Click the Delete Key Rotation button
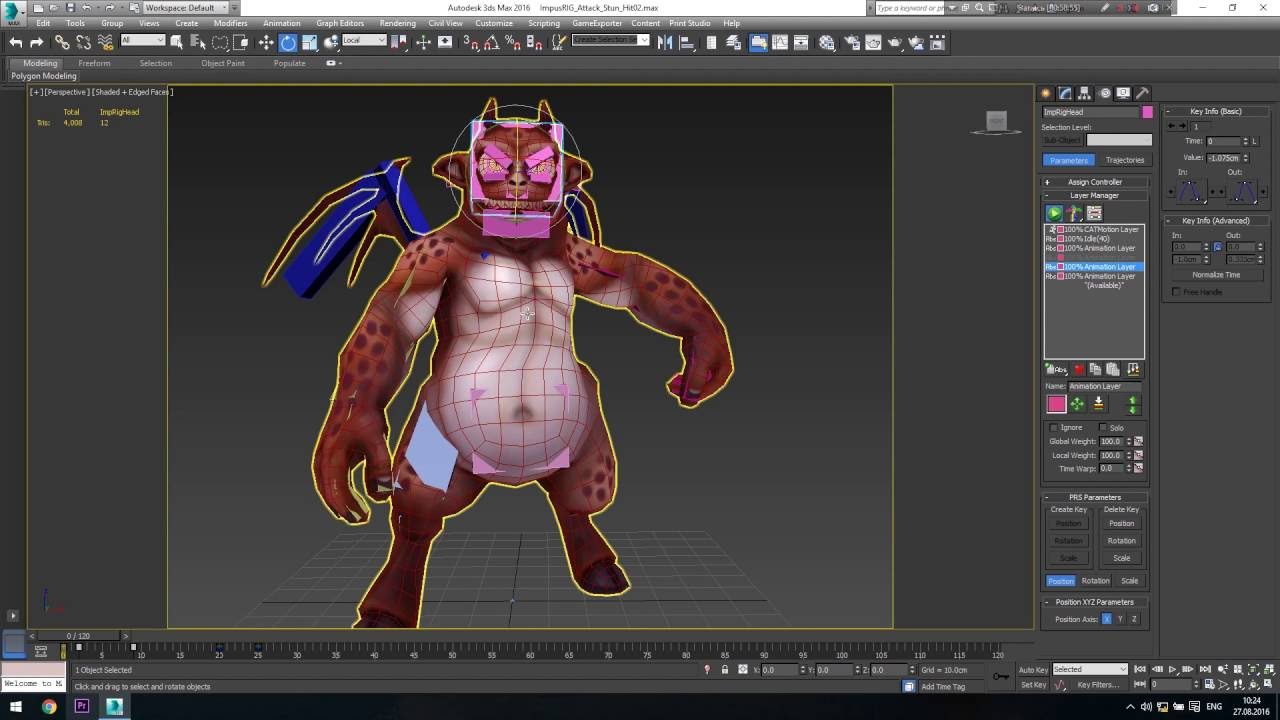Image resolution: width=1280 pixels, height=720 pixels. (x=1121, y=541)
